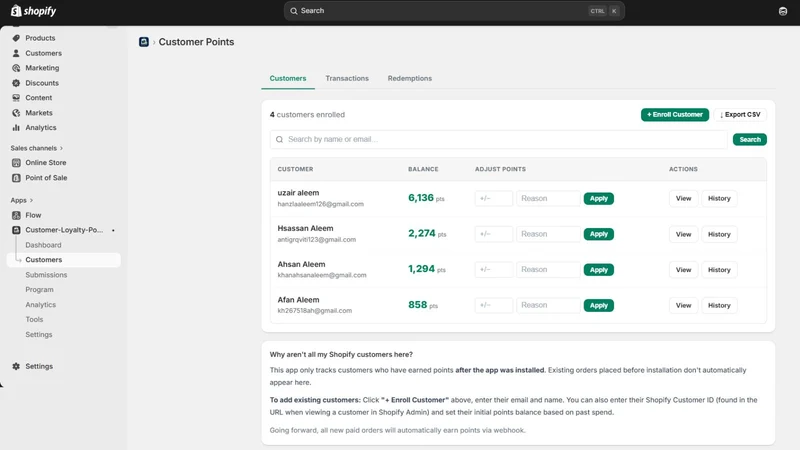Click the Reason field for Afan Aleem
Viewport: 800px width, 450px height.
pyautogui.click(x=548, y=305)
